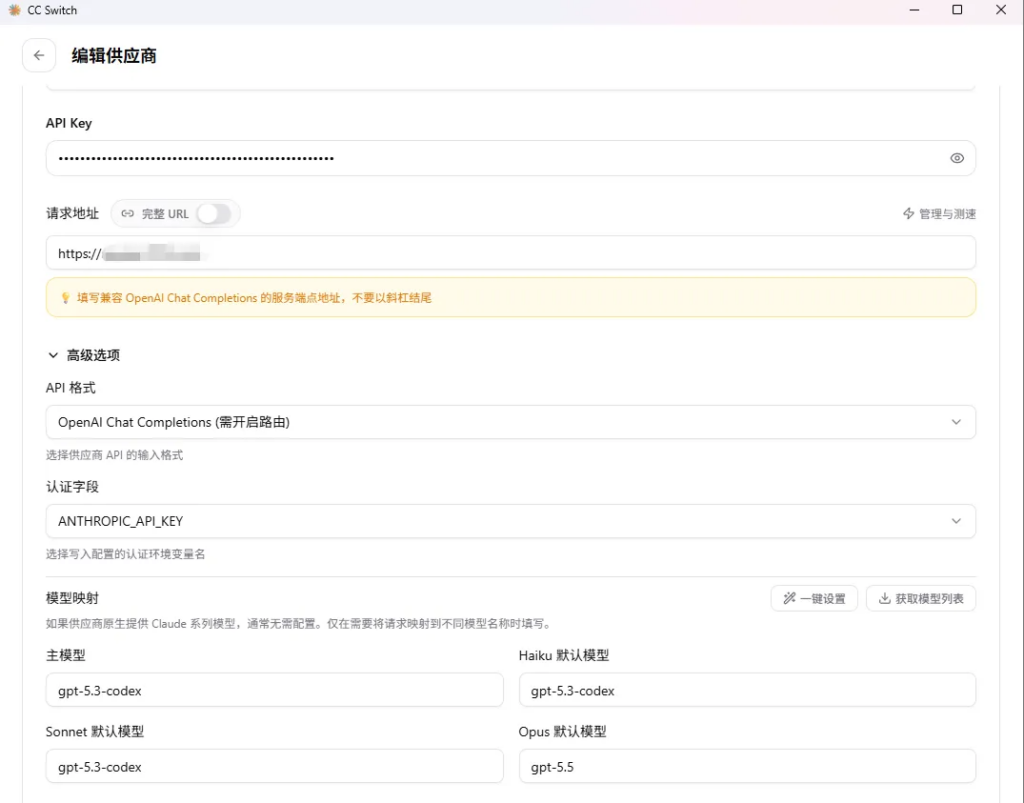This screenshot has width=1024, height=803.
Task: Click the 请求地址 URL input field
Action: [x=510, y=254]
